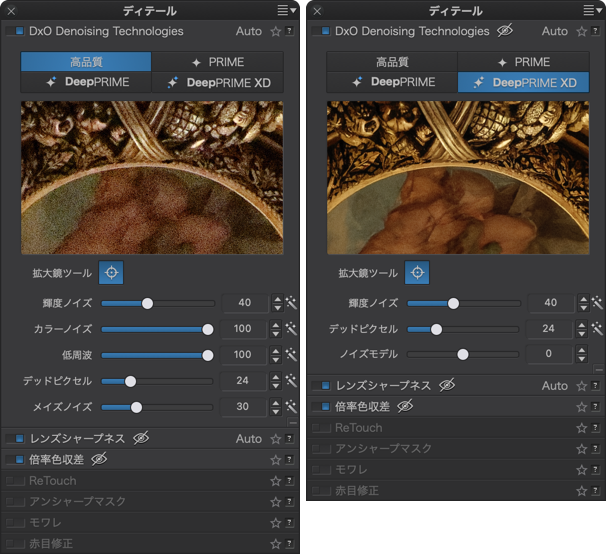Enable モワレ switch in right panel
Viewport: 606px width, 554px height.
pyautogui.click(x=322, y=470)
